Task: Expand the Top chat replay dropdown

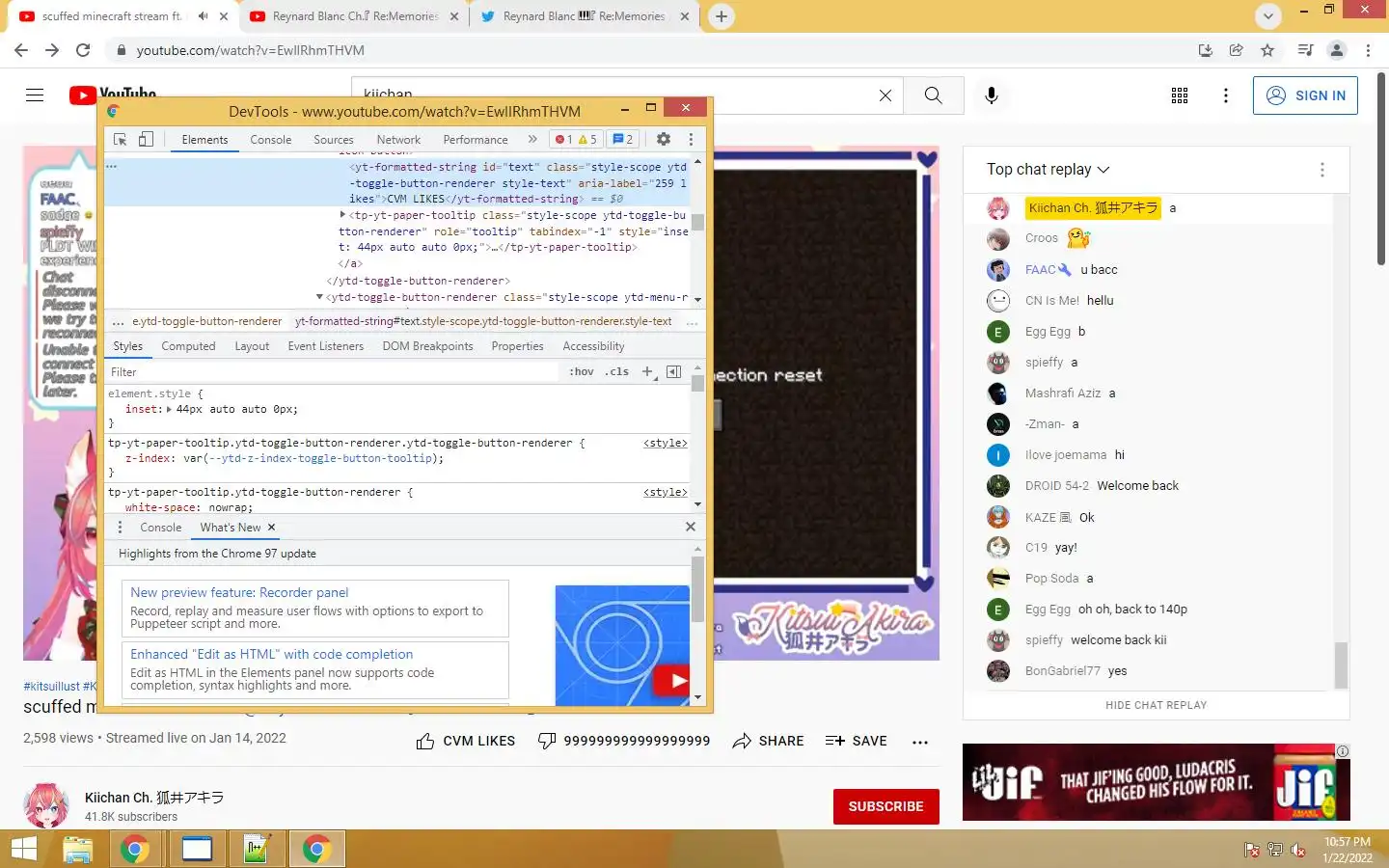Action: point(1048,170)
